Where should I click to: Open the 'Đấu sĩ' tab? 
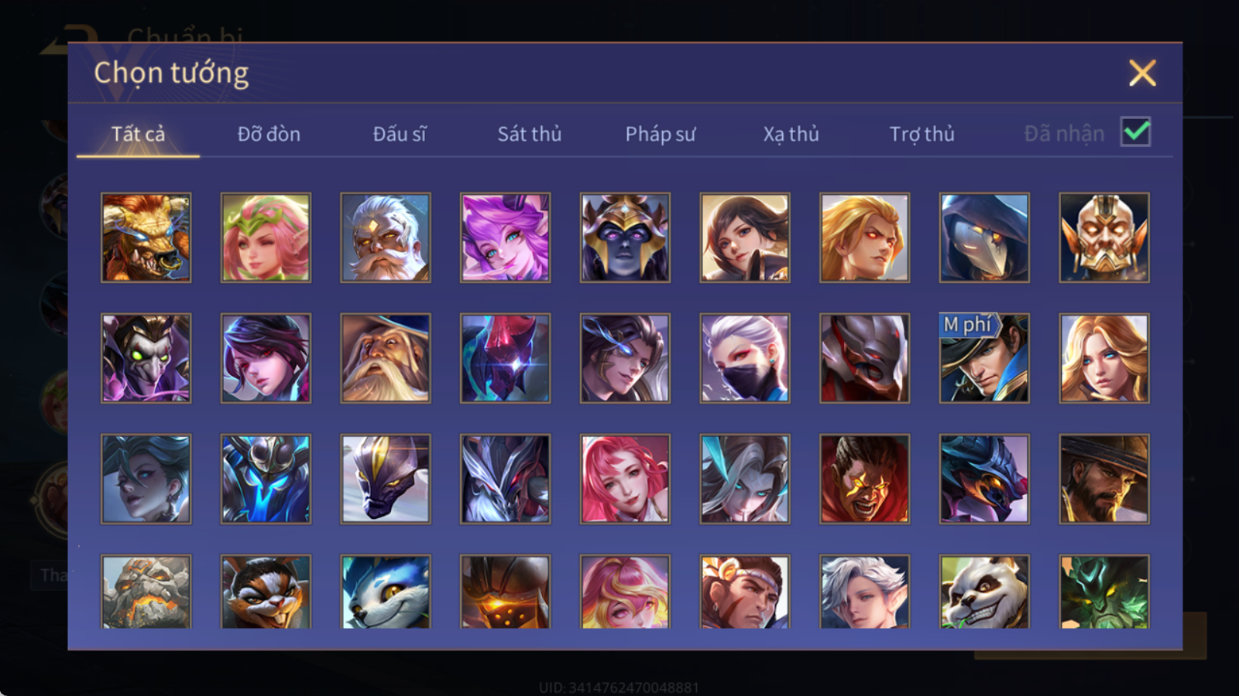pyautogui.click(x=399, y=134)
